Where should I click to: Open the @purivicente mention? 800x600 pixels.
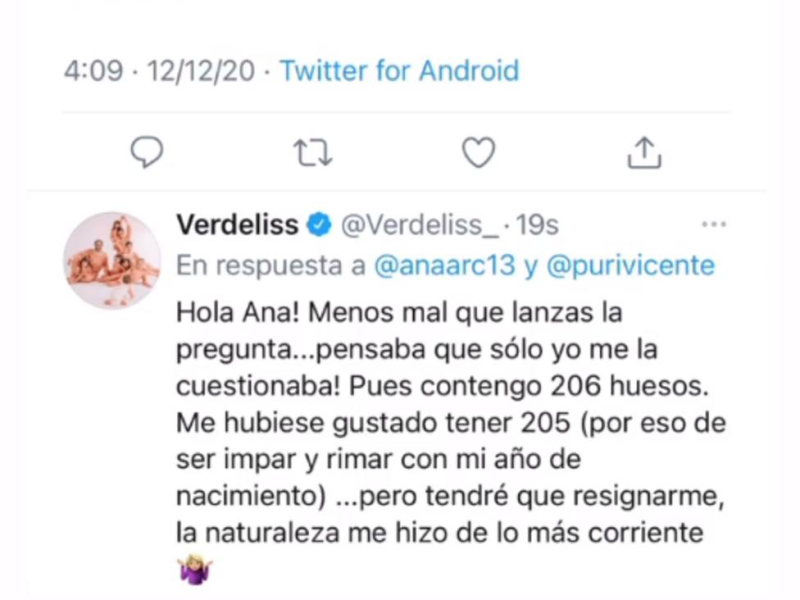coord(631,266)
